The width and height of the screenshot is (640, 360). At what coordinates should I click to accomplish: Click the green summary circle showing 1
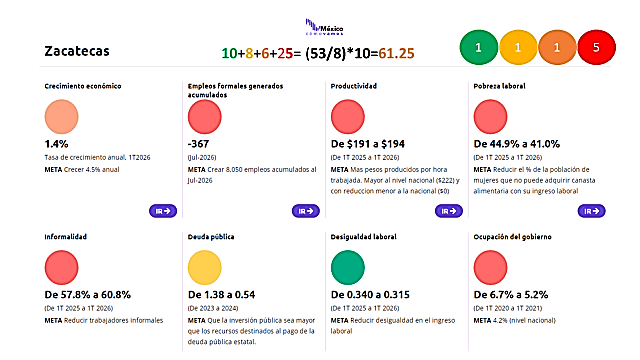tap(479, 47)
